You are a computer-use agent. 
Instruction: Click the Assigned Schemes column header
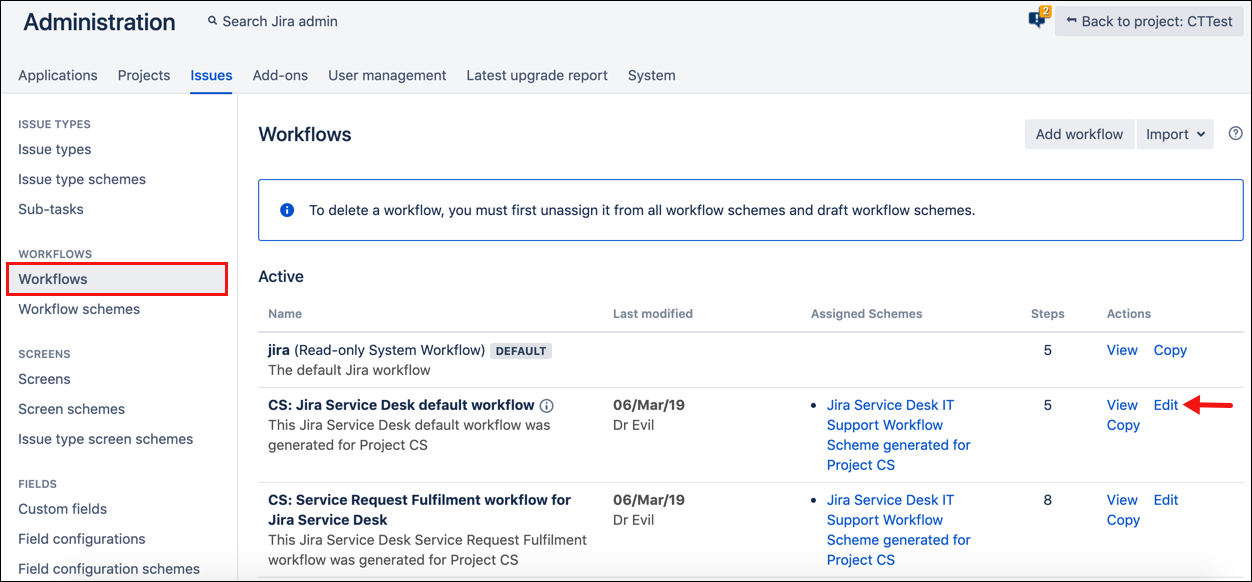(x=867, y=314)
